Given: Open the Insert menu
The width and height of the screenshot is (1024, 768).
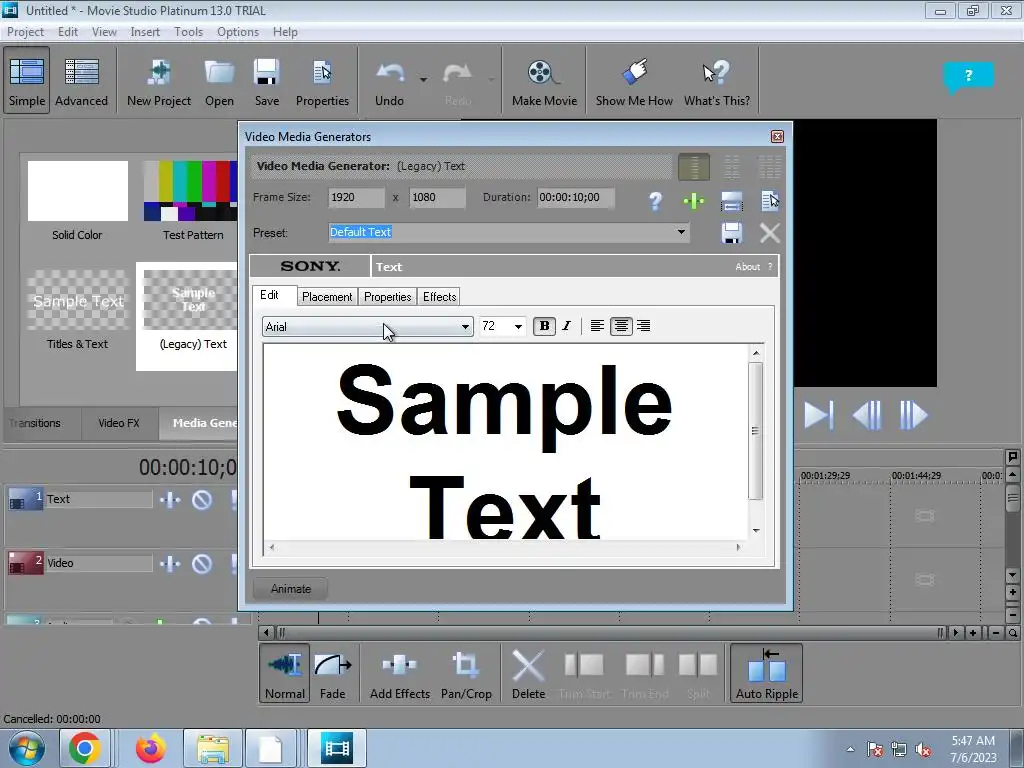Looking at the screenshot, I should pos(145,31).
